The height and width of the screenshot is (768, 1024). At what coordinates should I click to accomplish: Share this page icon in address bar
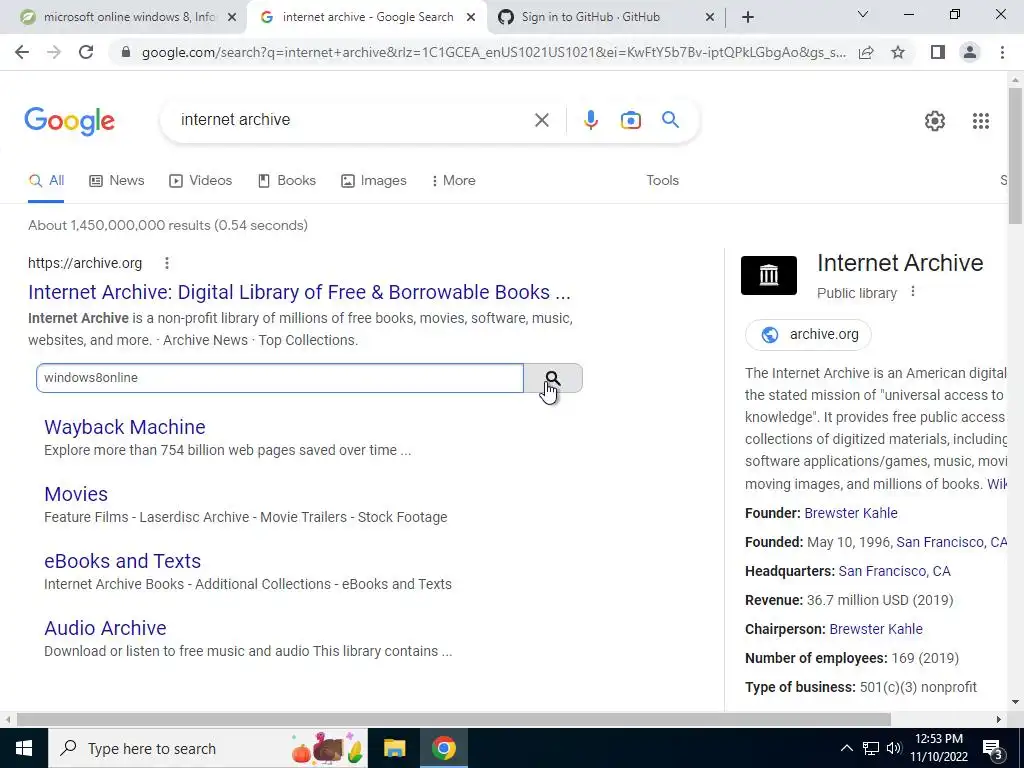pos(866,52)
